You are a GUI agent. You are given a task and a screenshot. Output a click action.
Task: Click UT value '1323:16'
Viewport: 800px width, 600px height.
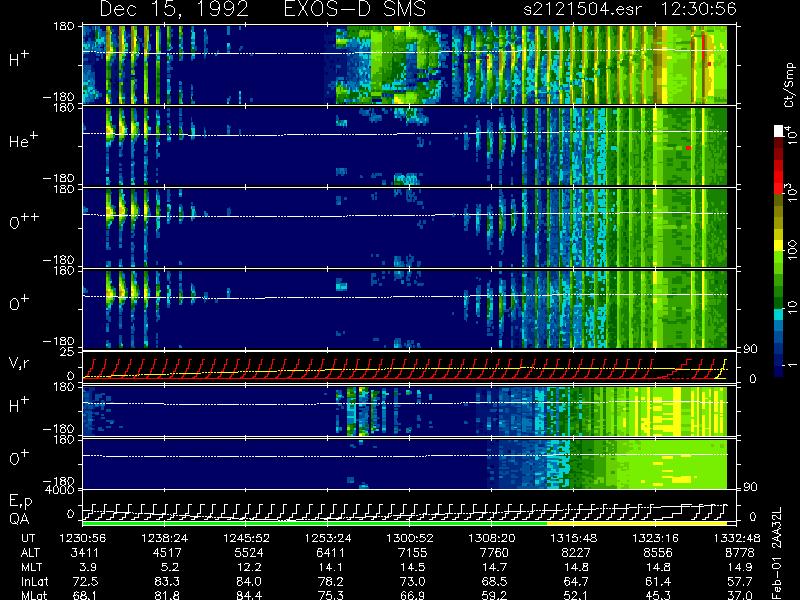656,538
